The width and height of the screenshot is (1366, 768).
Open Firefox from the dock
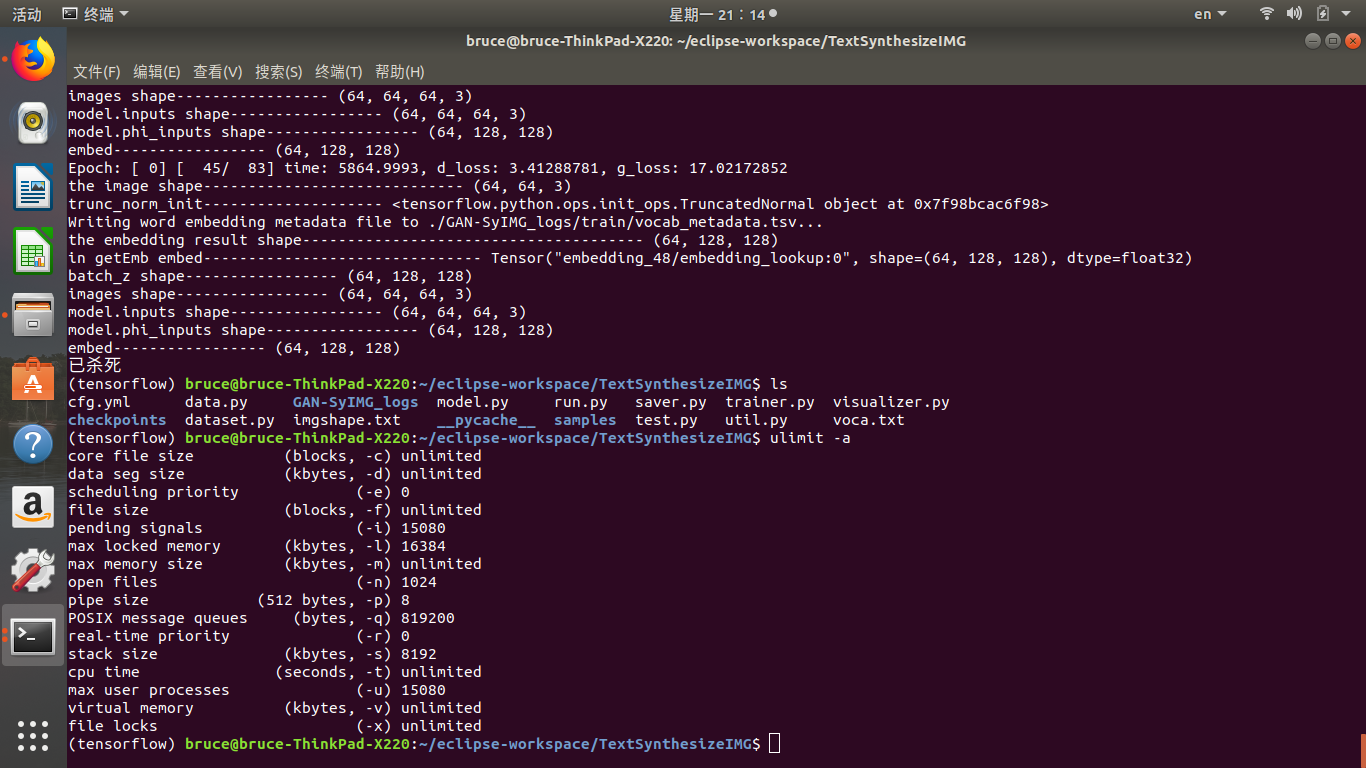click(x=33, y=59)
